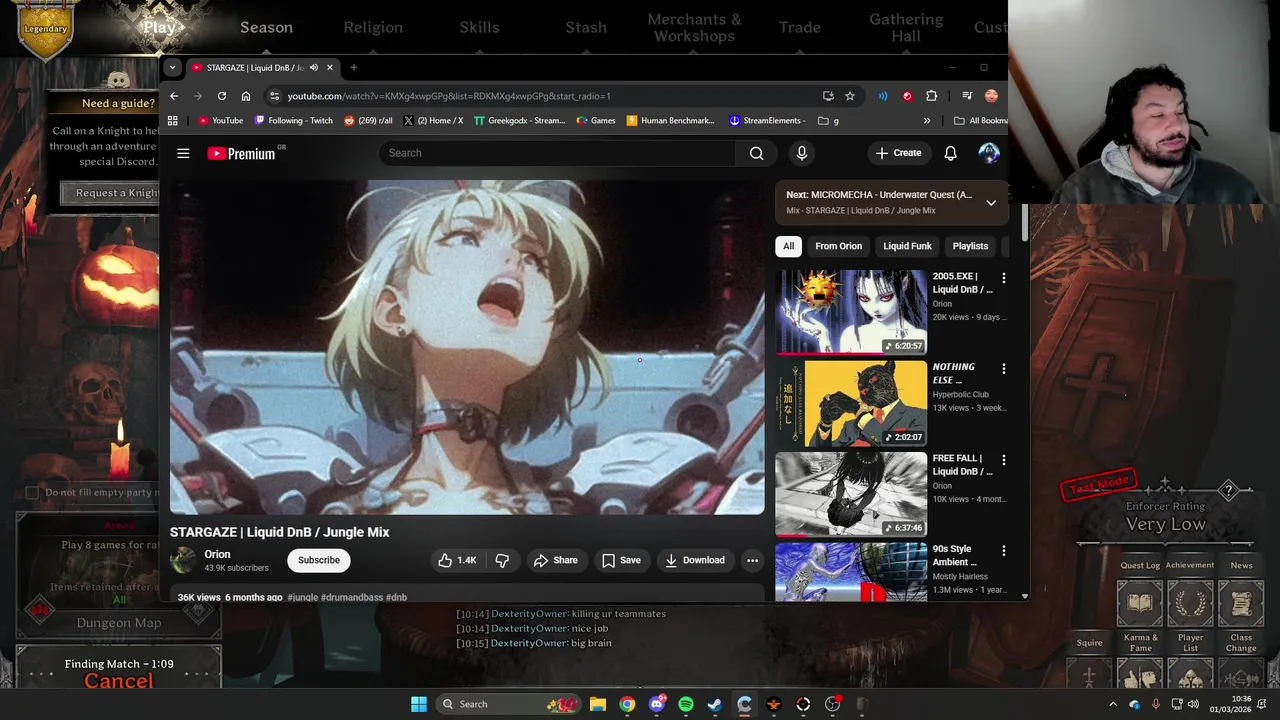Image resolution: width=1280 pixels, height=720 pixels.
Task: Click the YouTube search magnifier button
Action: click(756, 153)
